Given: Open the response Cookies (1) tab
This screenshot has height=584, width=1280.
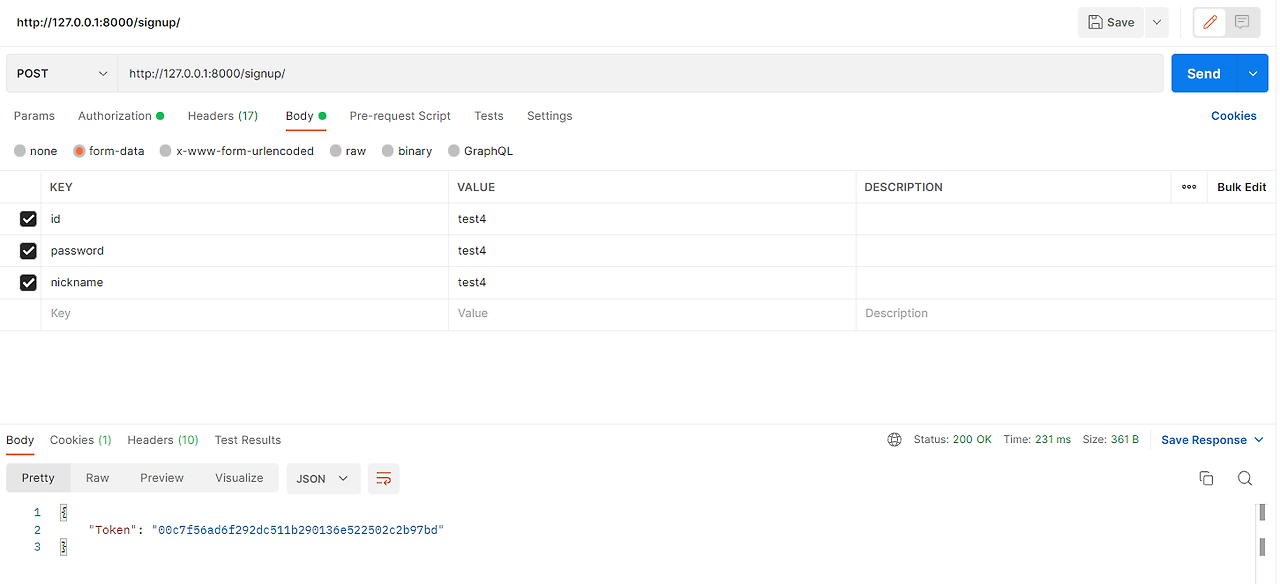Looking at the screenshot, I should [81, 440].
